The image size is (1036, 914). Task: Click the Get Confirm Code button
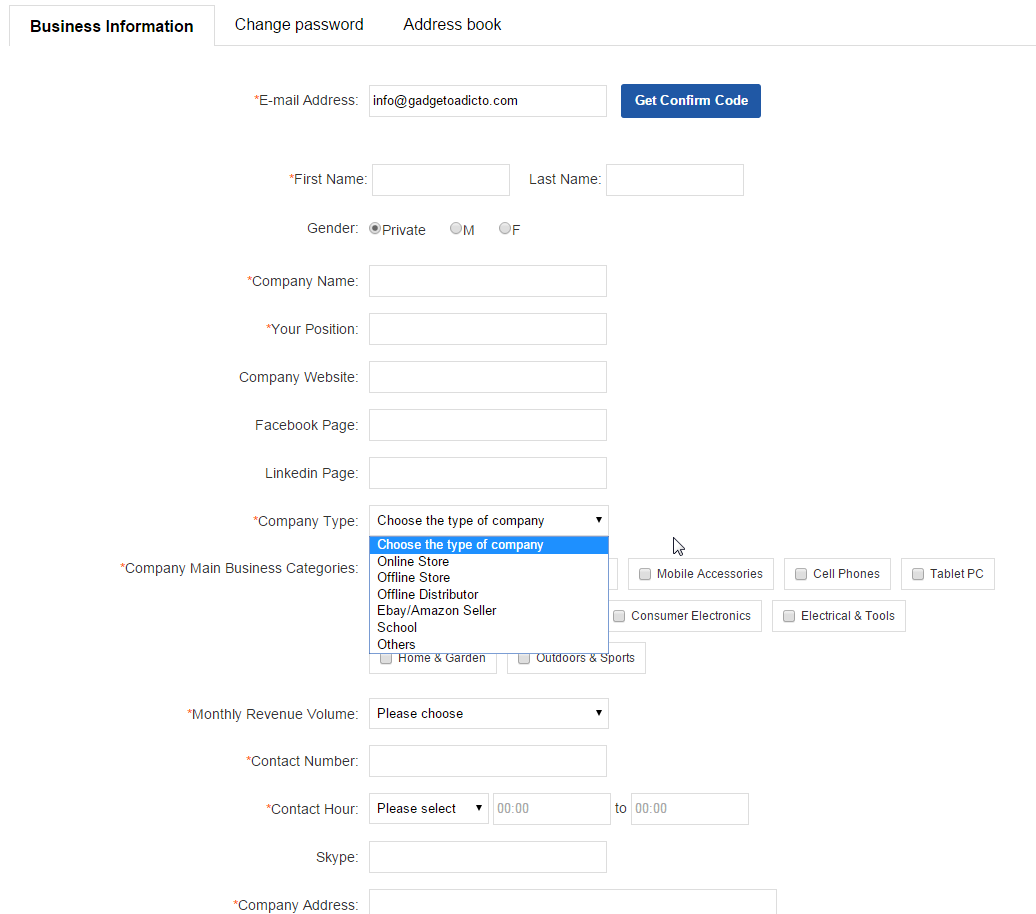[691, 101]
